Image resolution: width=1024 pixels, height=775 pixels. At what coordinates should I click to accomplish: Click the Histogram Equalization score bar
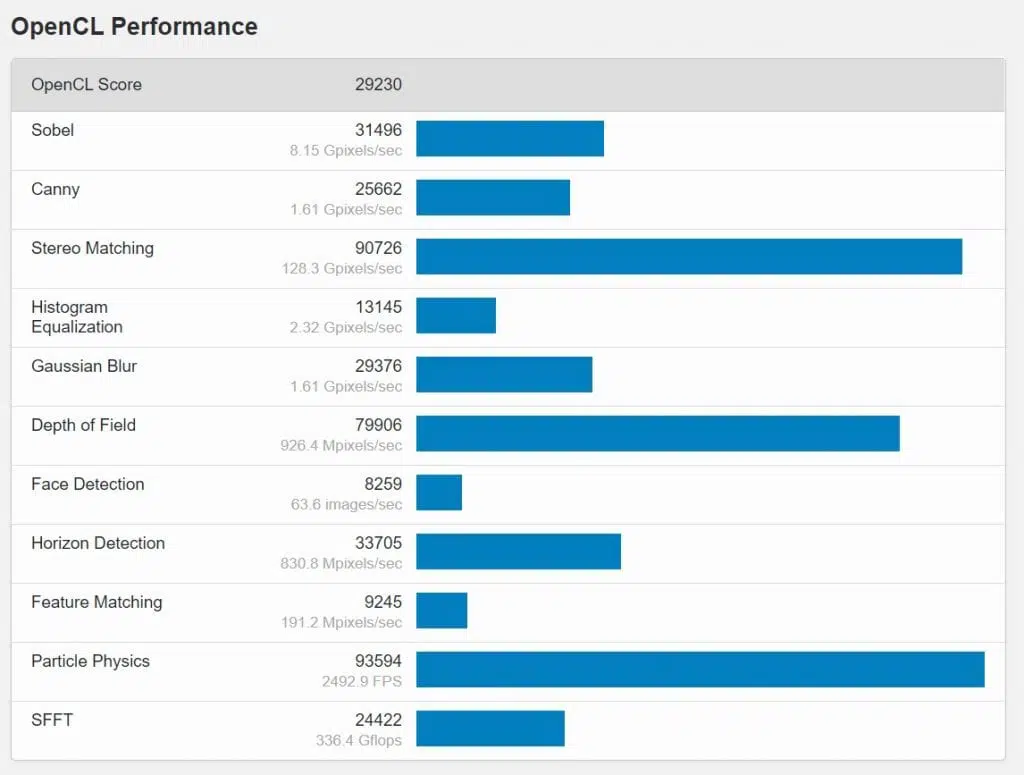(x=456, y=315)
